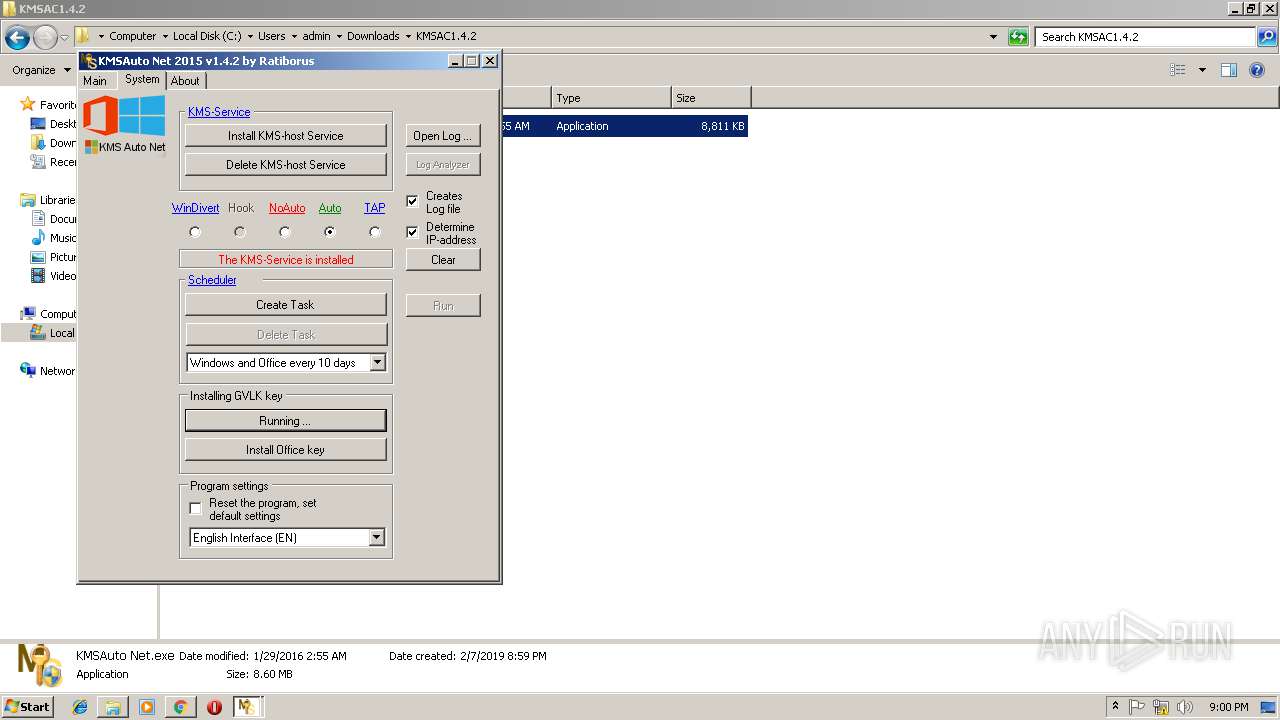Click the search magnifier in the Search KMSAC1.4.2 box

(x=1267, y=37)
